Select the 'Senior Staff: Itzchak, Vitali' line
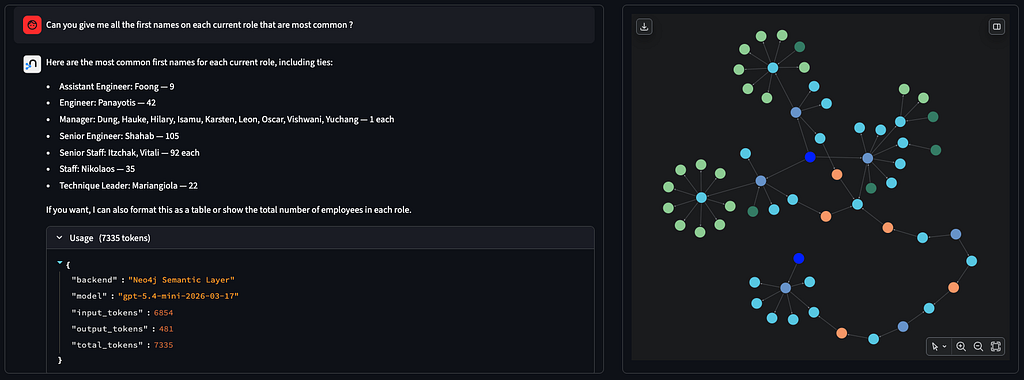1024x380 pixels. 129,153
